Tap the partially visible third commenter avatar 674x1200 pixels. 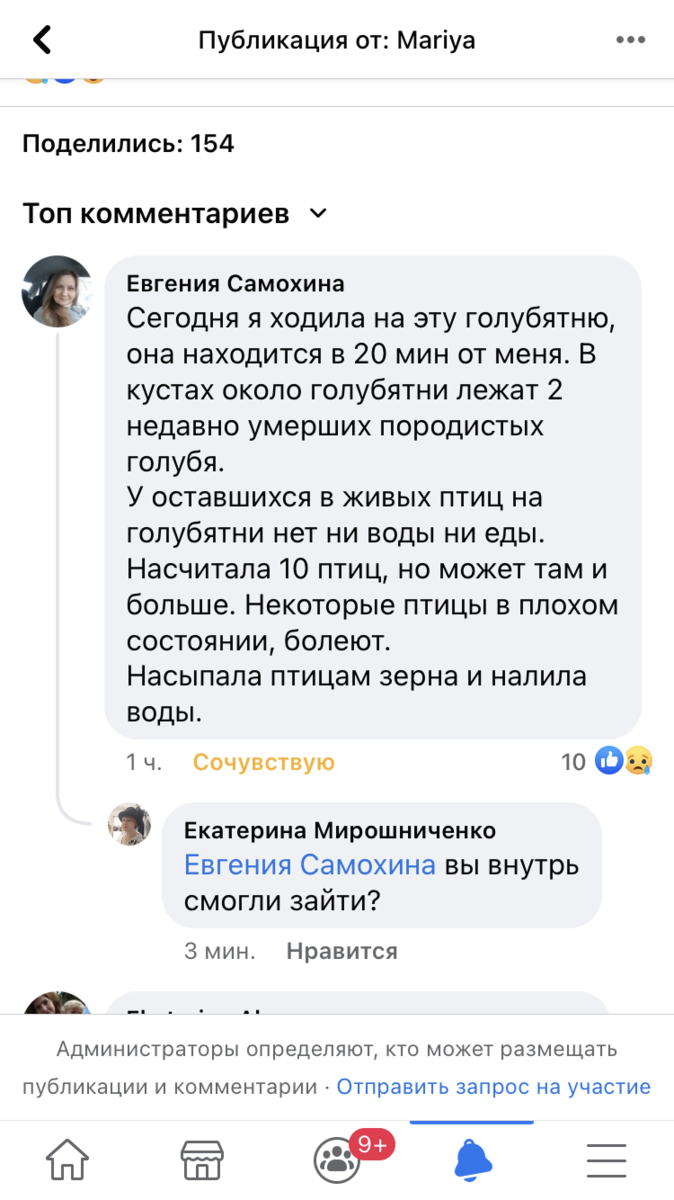[57, 1004]
